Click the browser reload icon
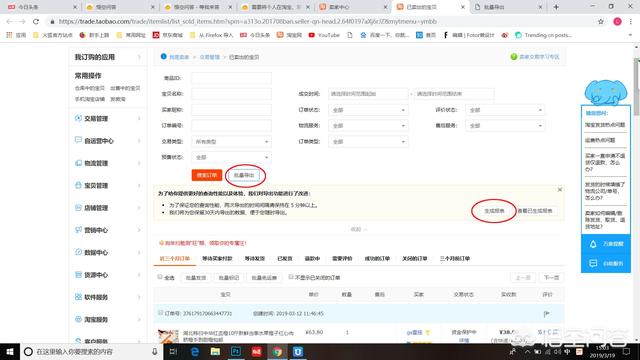Screen dimensions: 640x360 36,21
